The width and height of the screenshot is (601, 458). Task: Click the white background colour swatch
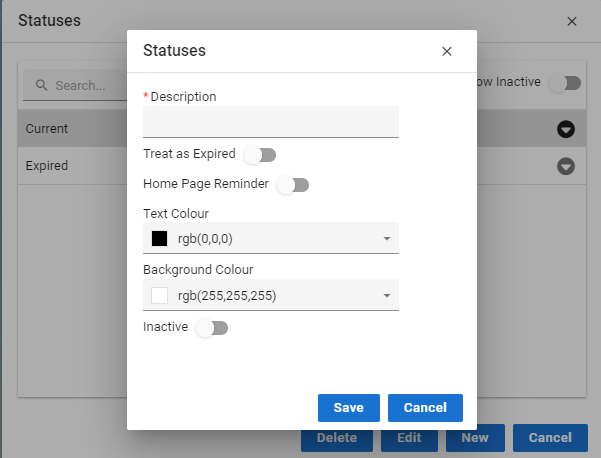tap(159, 295)
